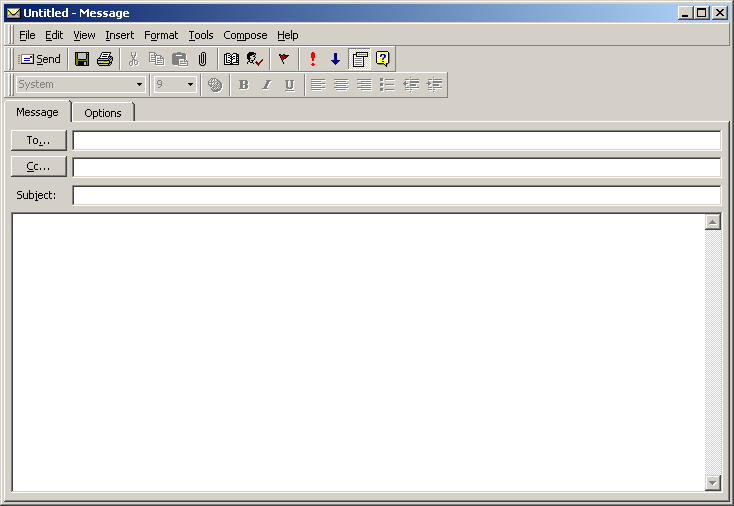The height and width of the screenshot is (506, 734).
Task: Set Low importance with blue down arrow
Action: (x=335, y=59)
